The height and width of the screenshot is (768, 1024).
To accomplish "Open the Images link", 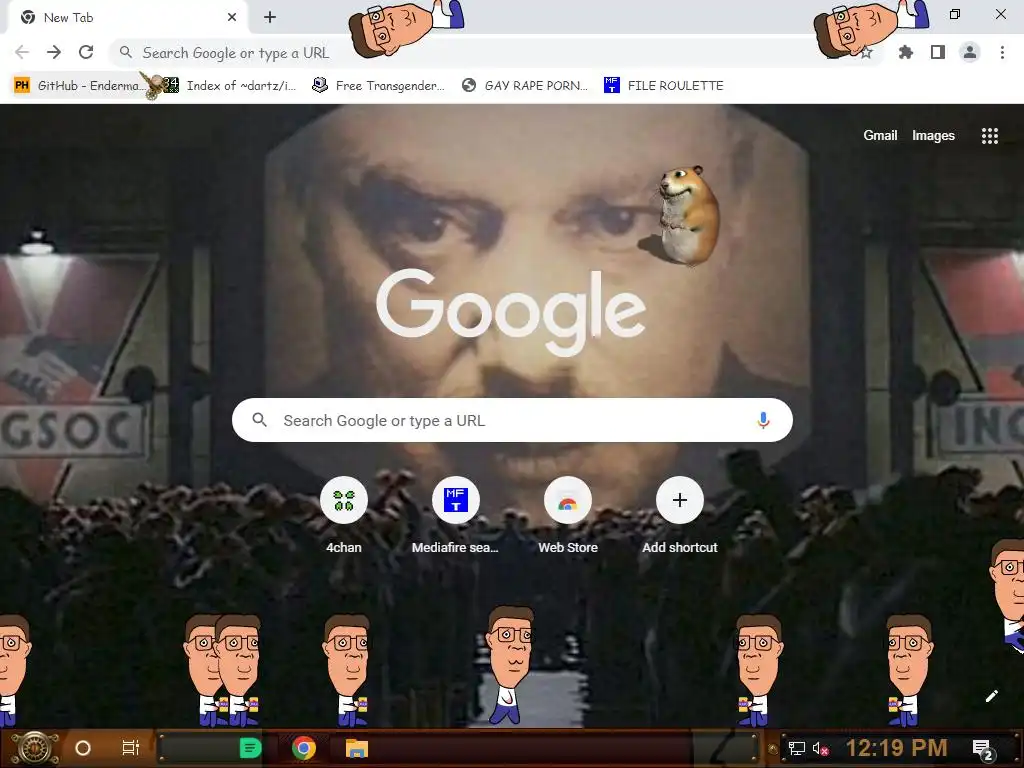I will pyautogui.click(x=933, y=135).
